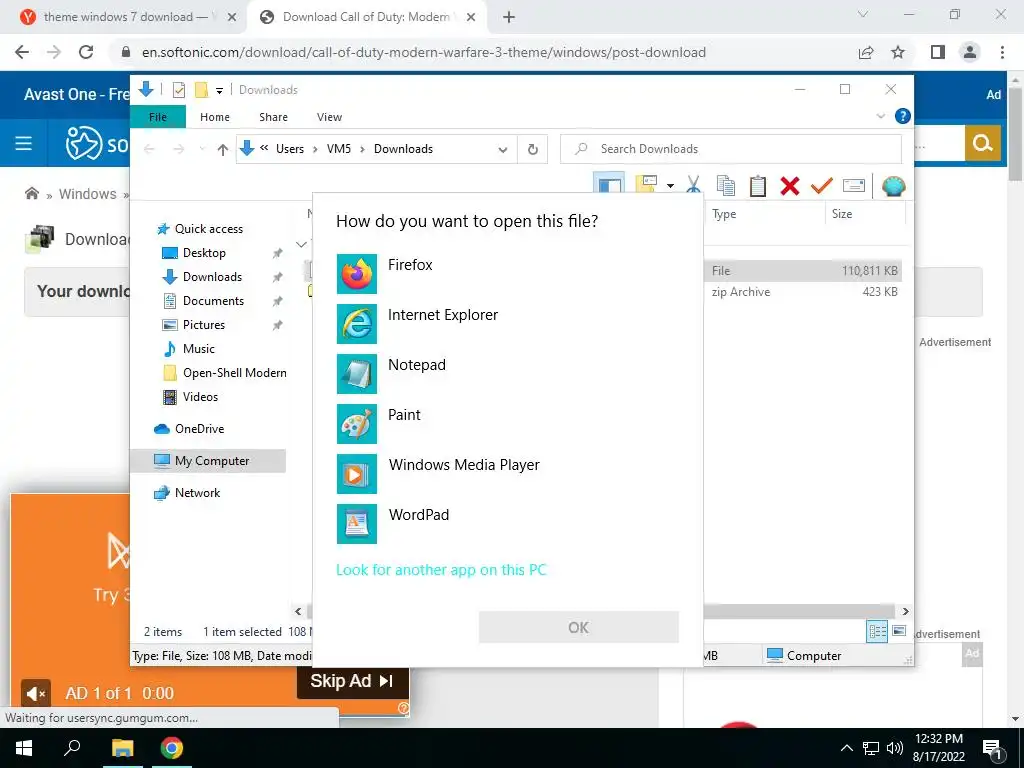Expand the Explorer ribbon chevron
The width and height of the screenshot is (1024, 768).
click(880, 116)
